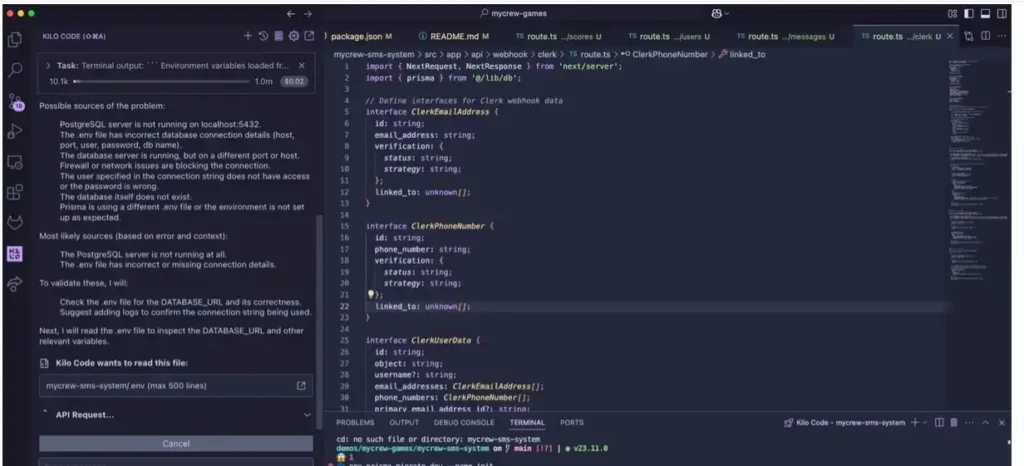Image resolution: width=1024 pixels, height=466 pixels.
Task: Navigate back with the left arrow
Action: point(291,14)
